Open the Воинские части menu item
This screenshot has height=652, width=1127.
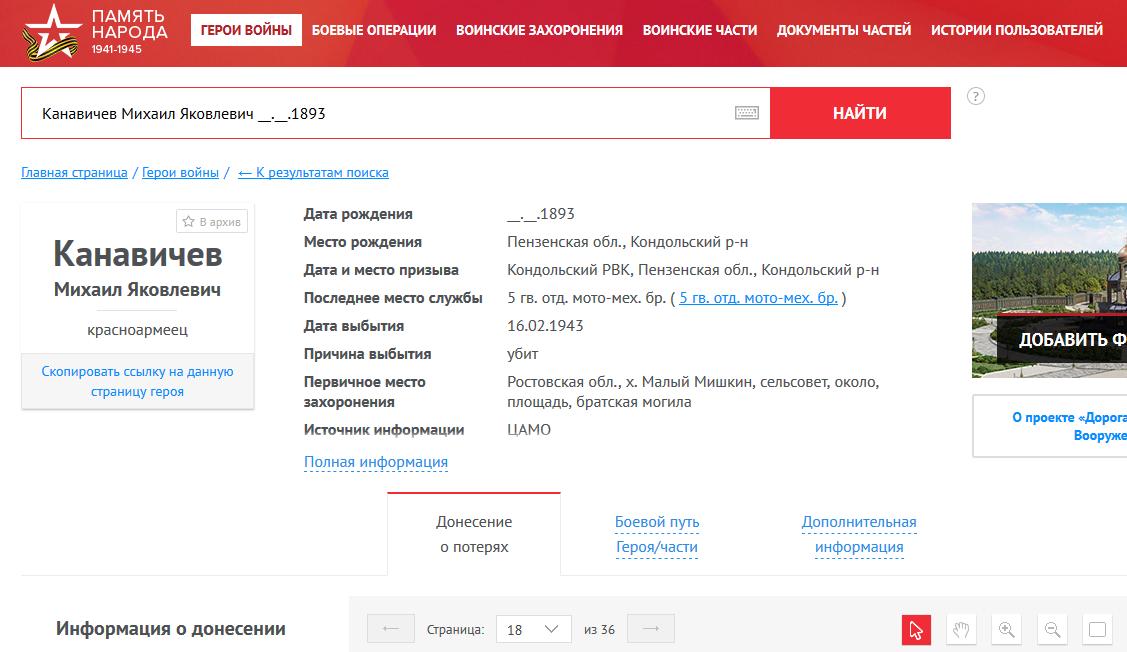coord(699,30)
